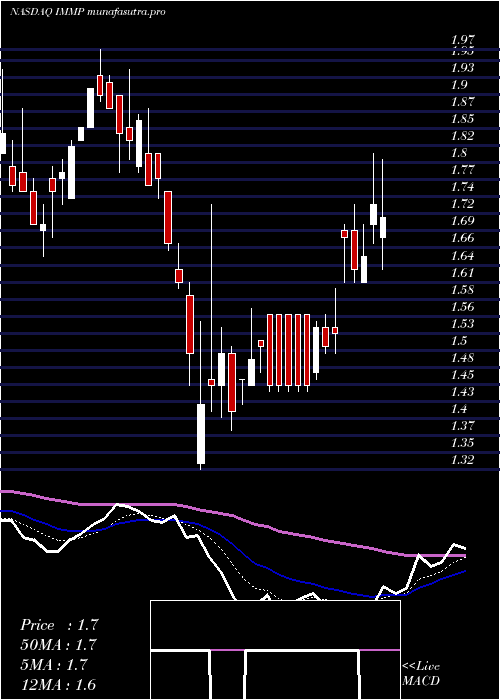Click the 1.82 price level label

pyautogui.click(x=462, y=136)
